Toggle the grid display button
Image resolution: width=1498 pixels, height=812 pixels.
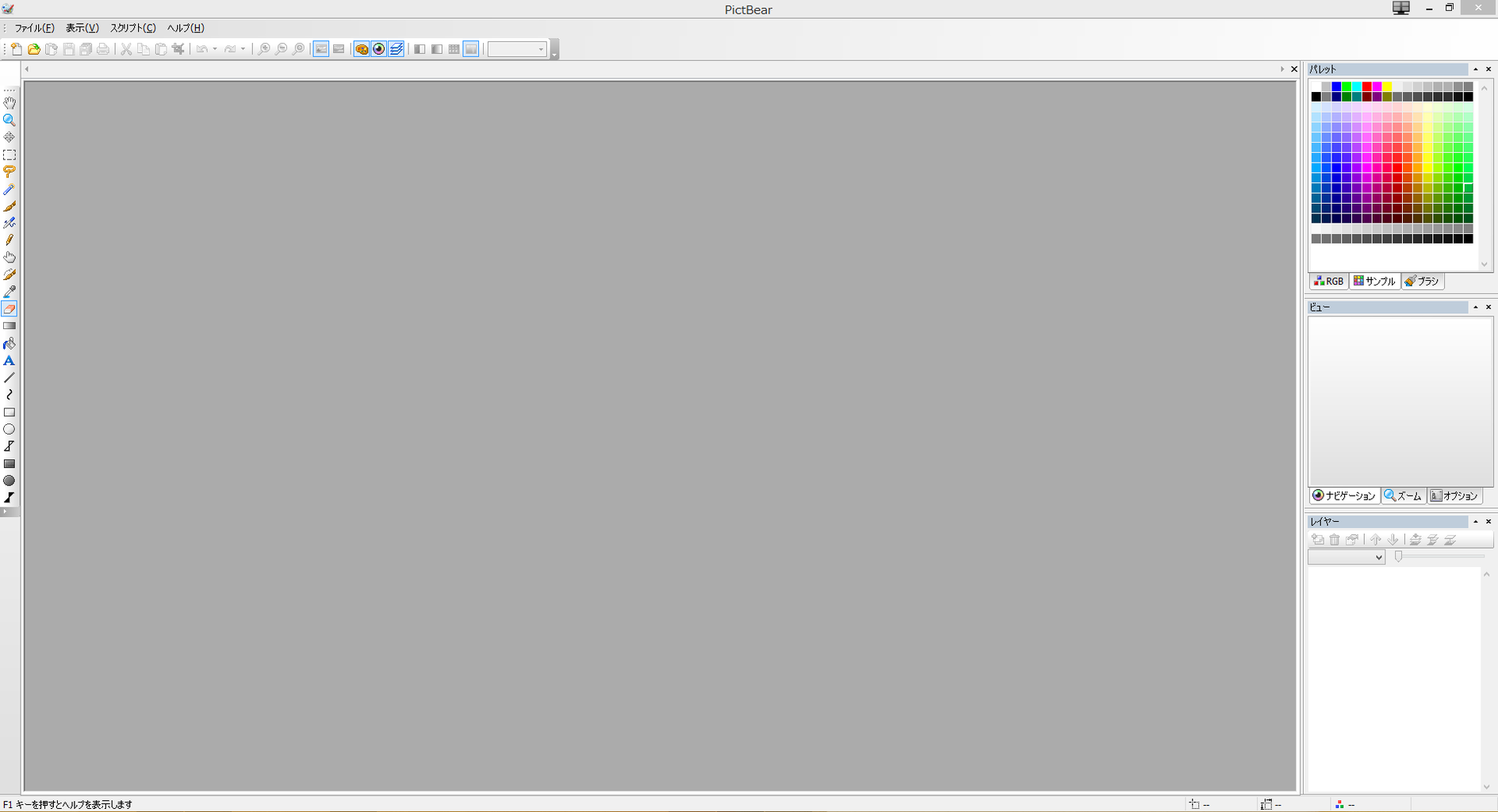(x=454, y=49)
